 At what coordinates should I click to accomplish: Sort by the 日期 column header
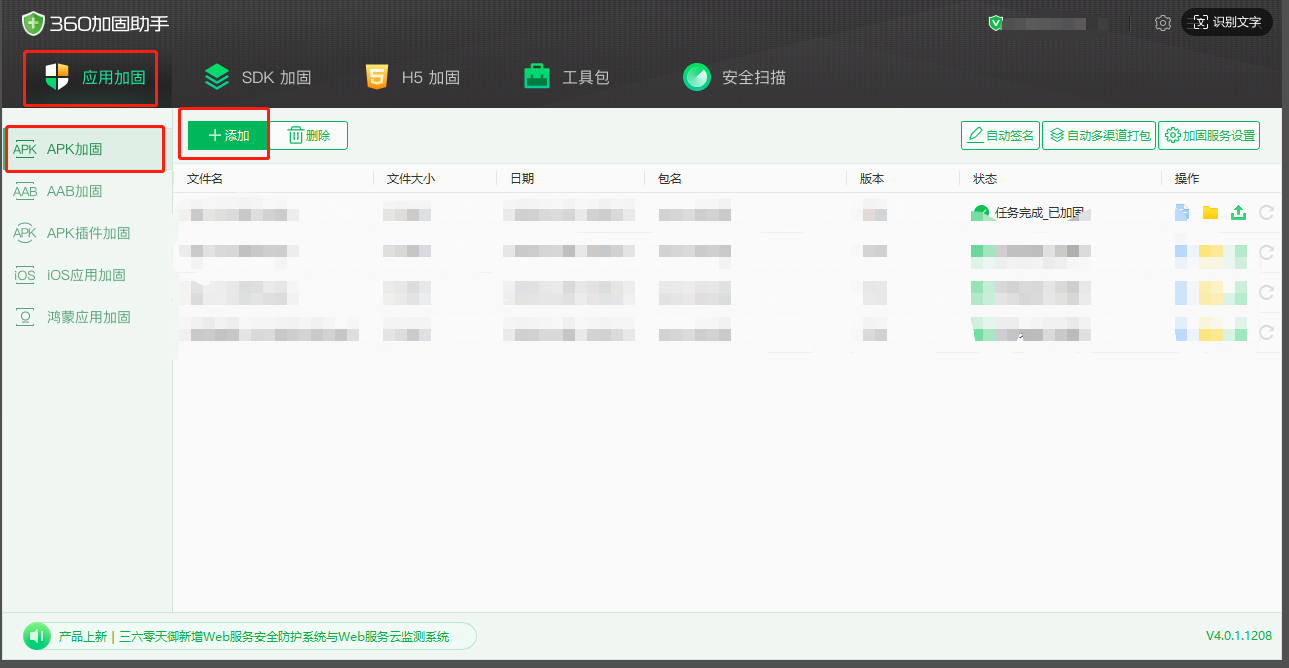point(521,178)
